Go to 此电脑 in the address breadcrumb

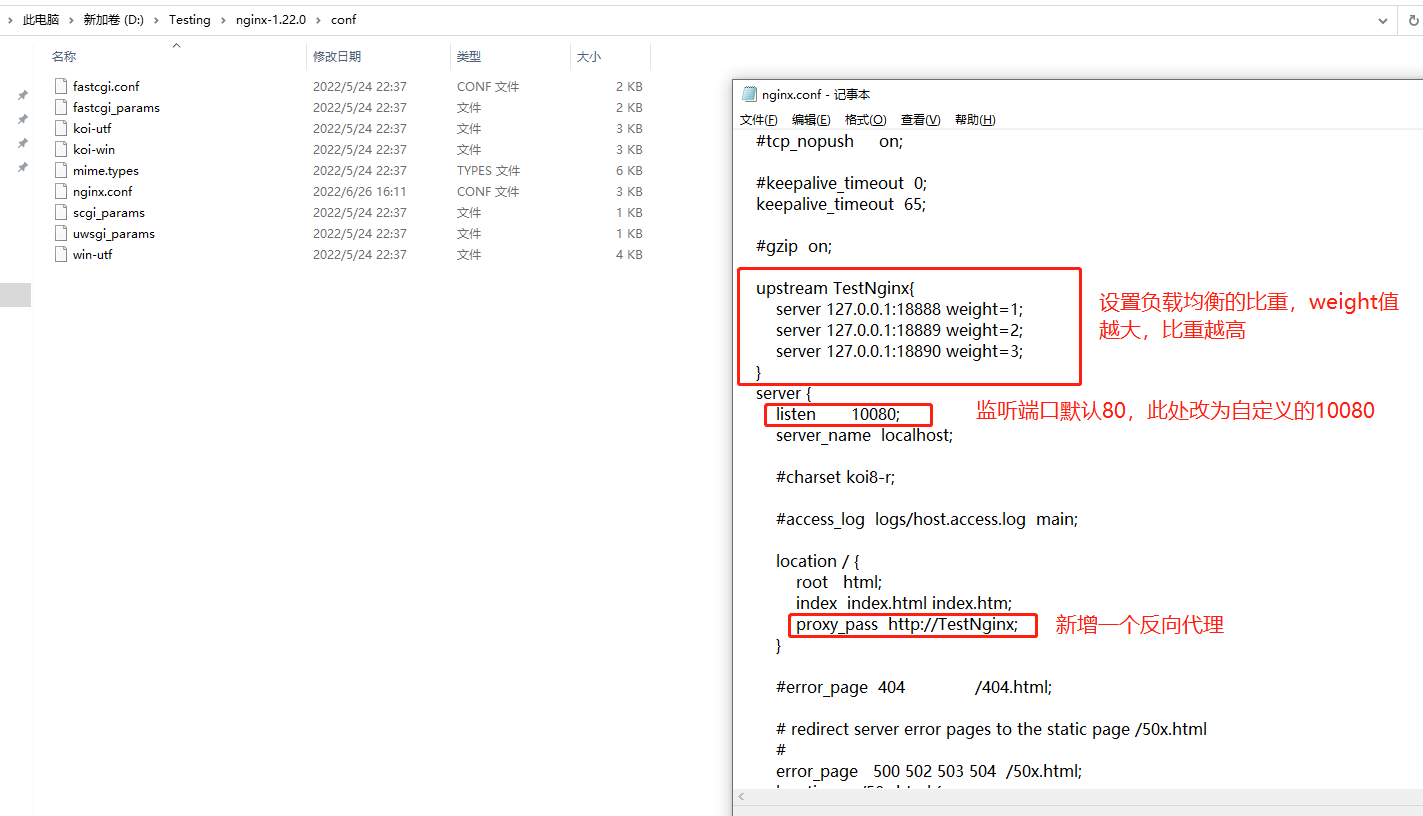(x=41, y=20)
